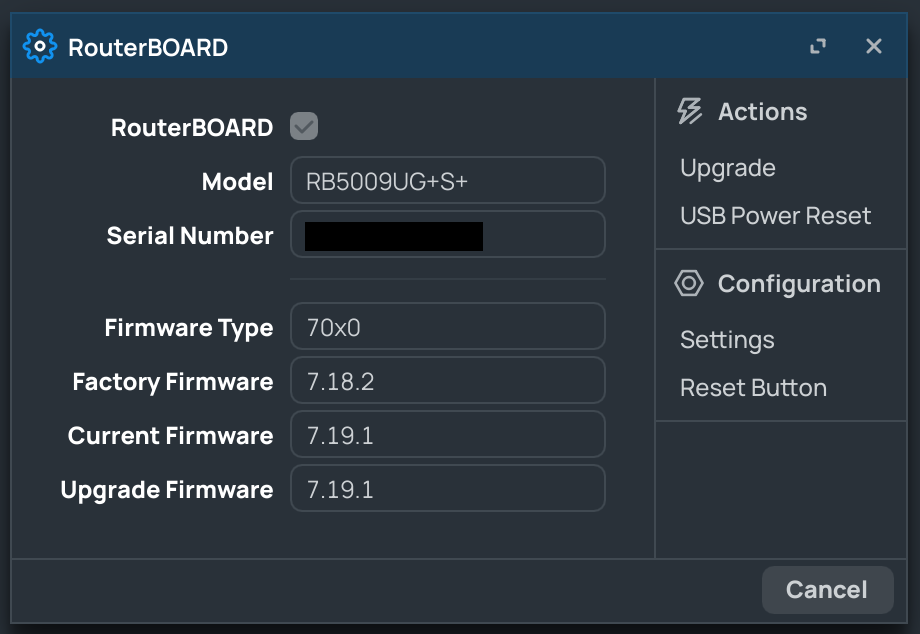The image size is (920, 634).
Task: Click the Factory Firmware field 7.18.2
Action: 448,380
